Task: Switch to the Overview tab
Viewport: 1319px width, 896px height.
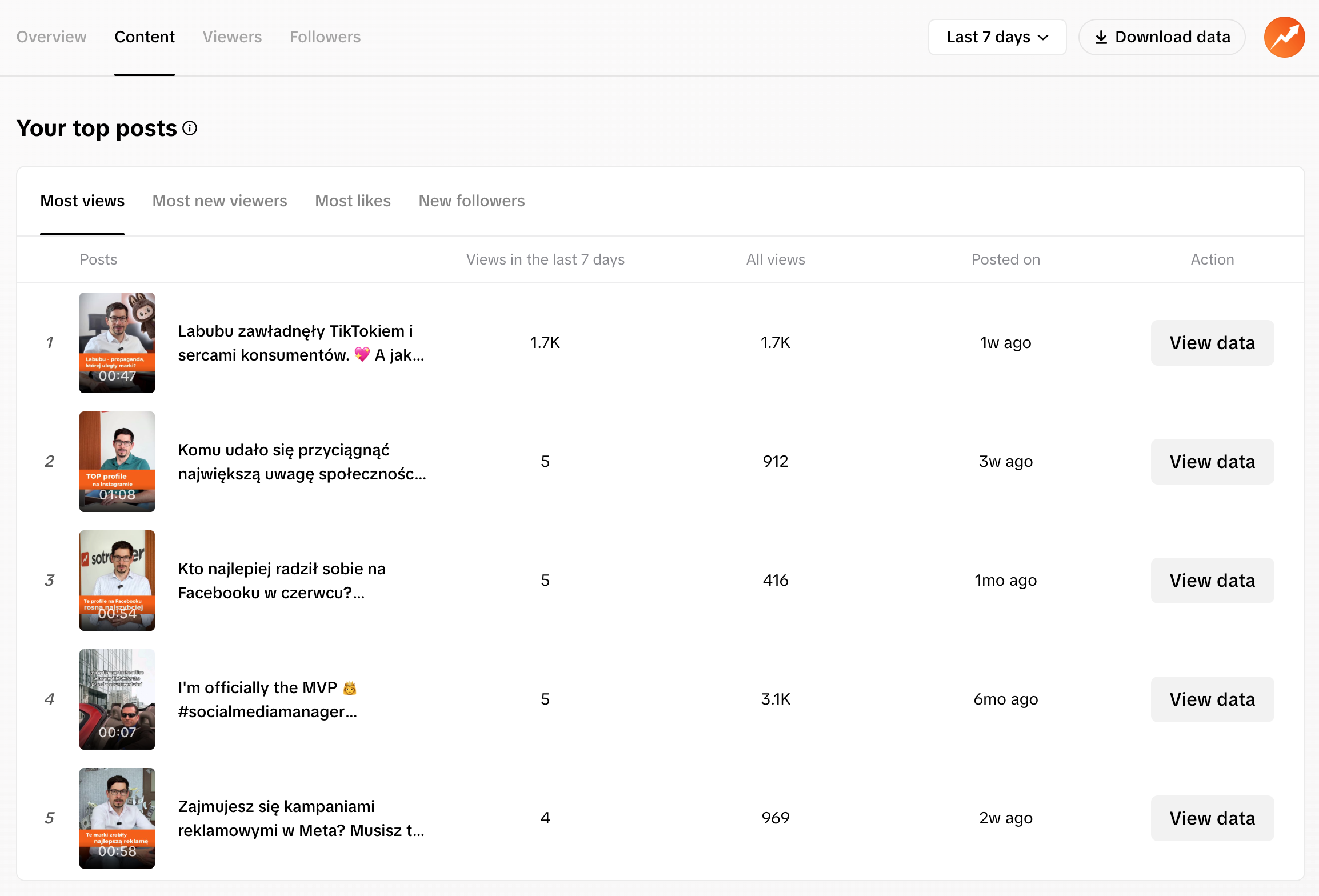Action: (51, 37)
